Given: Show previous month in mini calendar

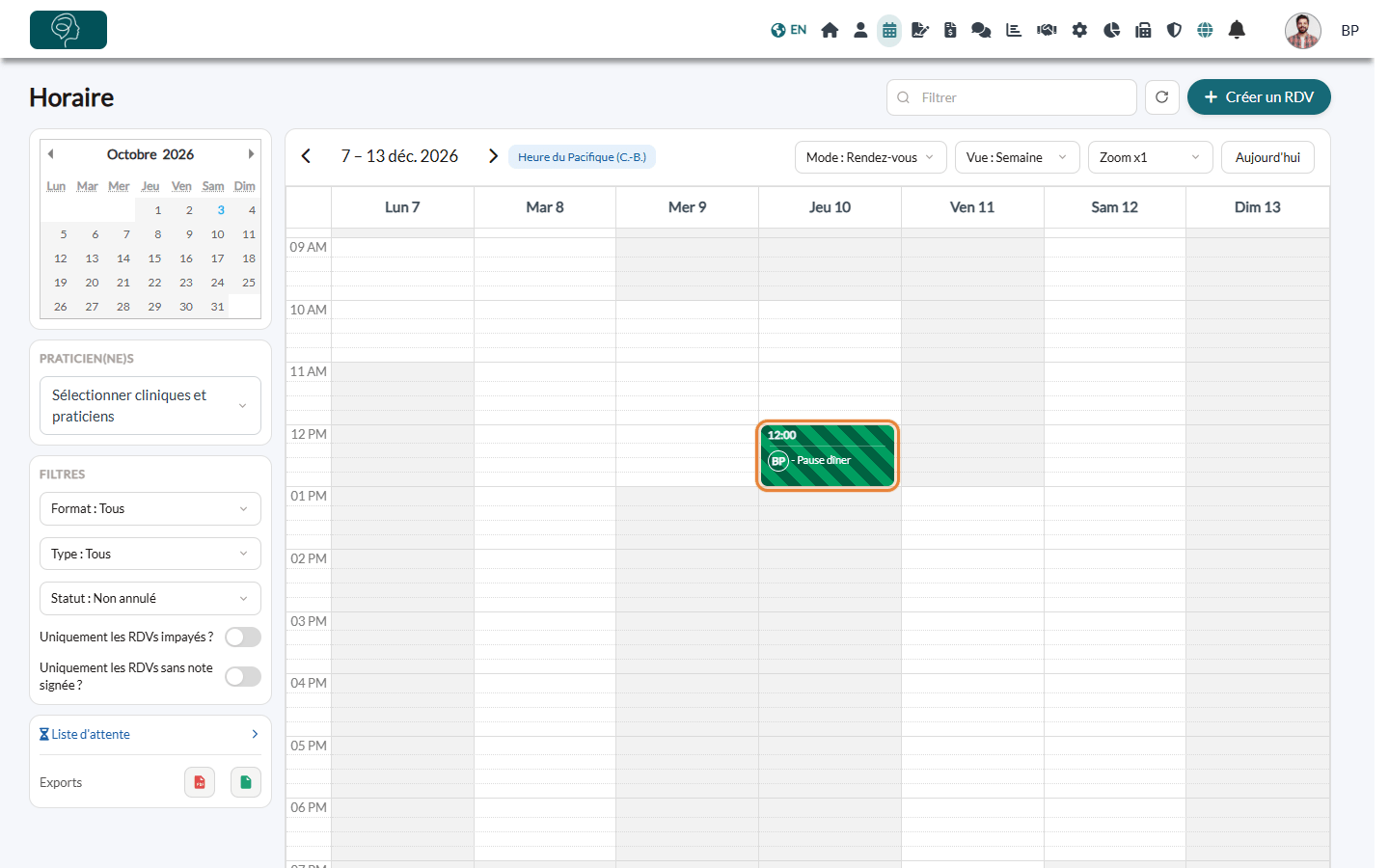Looking at the screenshot, I should click(x=51, y=154).
